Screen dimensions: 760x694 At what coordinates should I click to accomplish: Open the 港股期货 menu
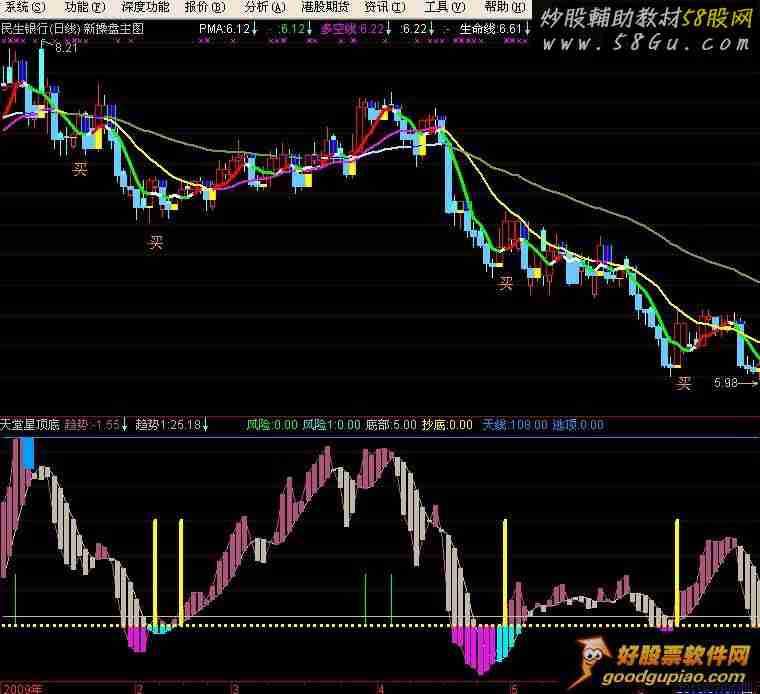tap(325, 7)
